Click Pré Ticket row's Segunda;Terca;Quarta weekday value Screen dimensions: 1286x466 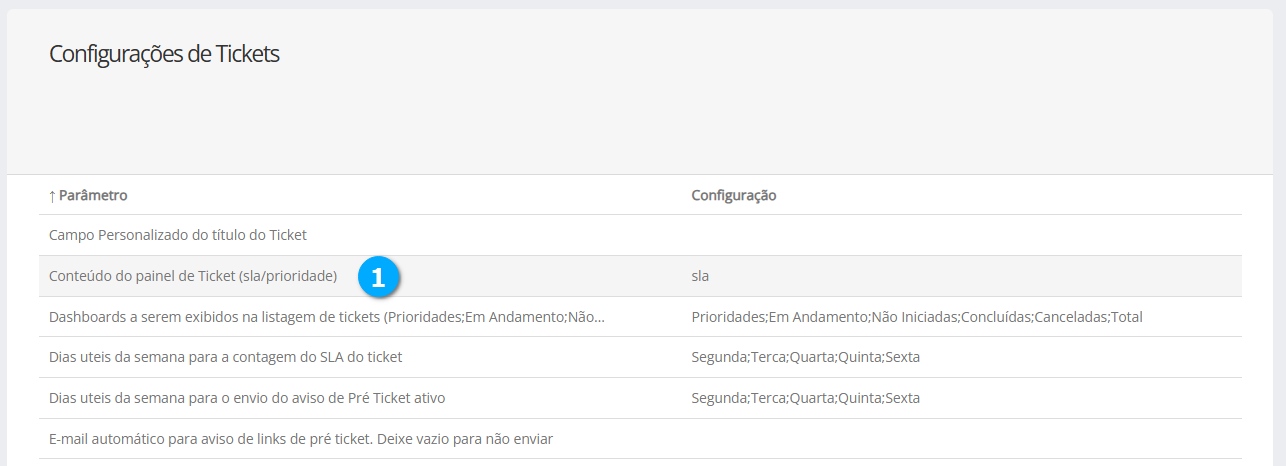click(805, 398)
